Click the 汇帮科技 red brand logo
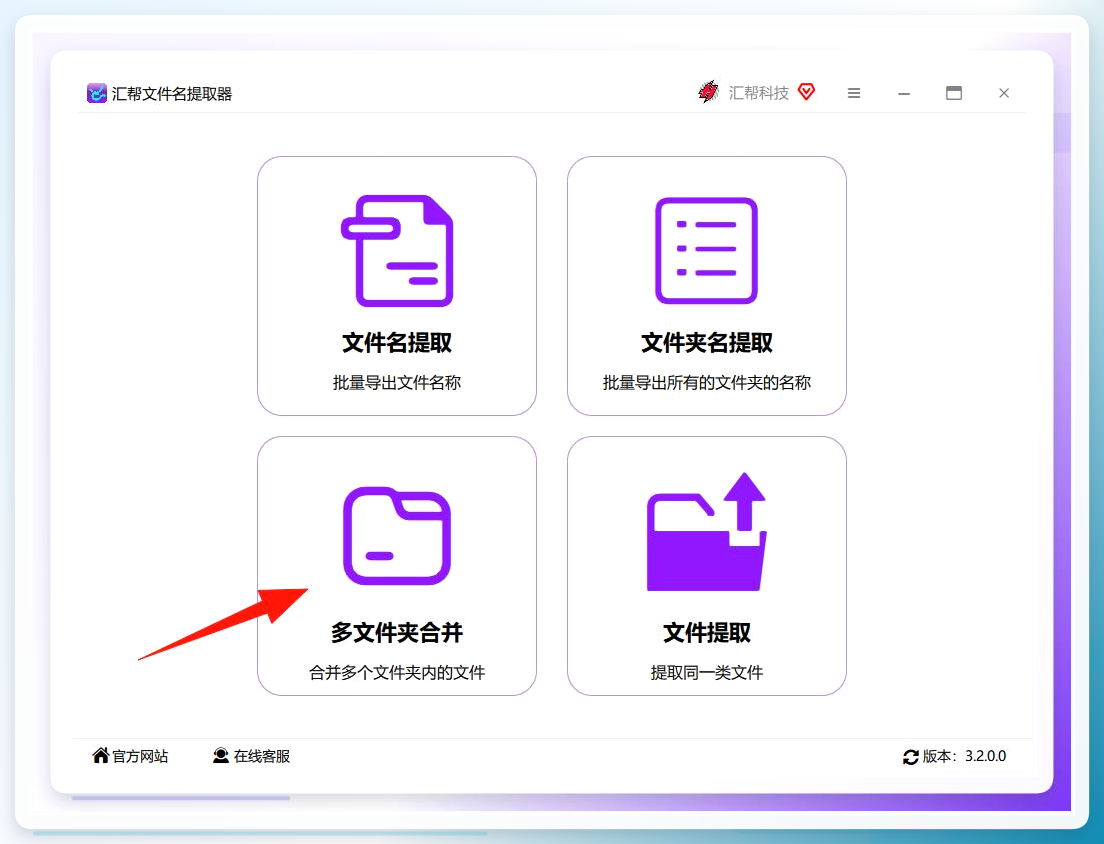 pyautogui.click(x=709, y=92)
